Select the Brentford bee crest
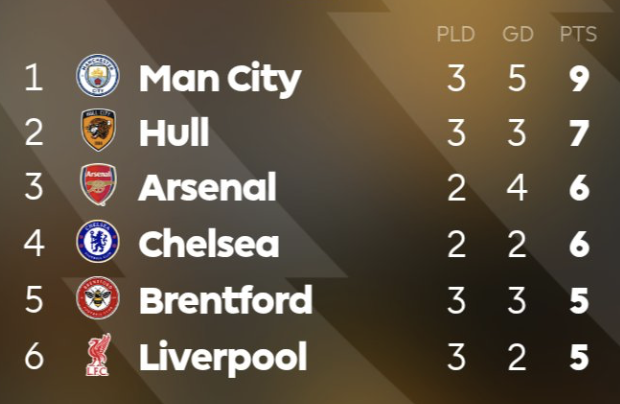 [98, 298]
